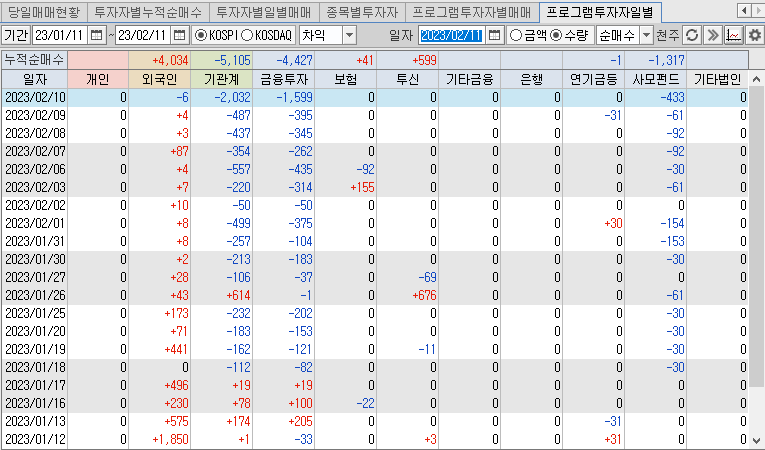The height and width of the screenshot is (450, 765).
Task: Click scrollbar up arrow of table
Action: pyautogui.click(x=756, y=79)
